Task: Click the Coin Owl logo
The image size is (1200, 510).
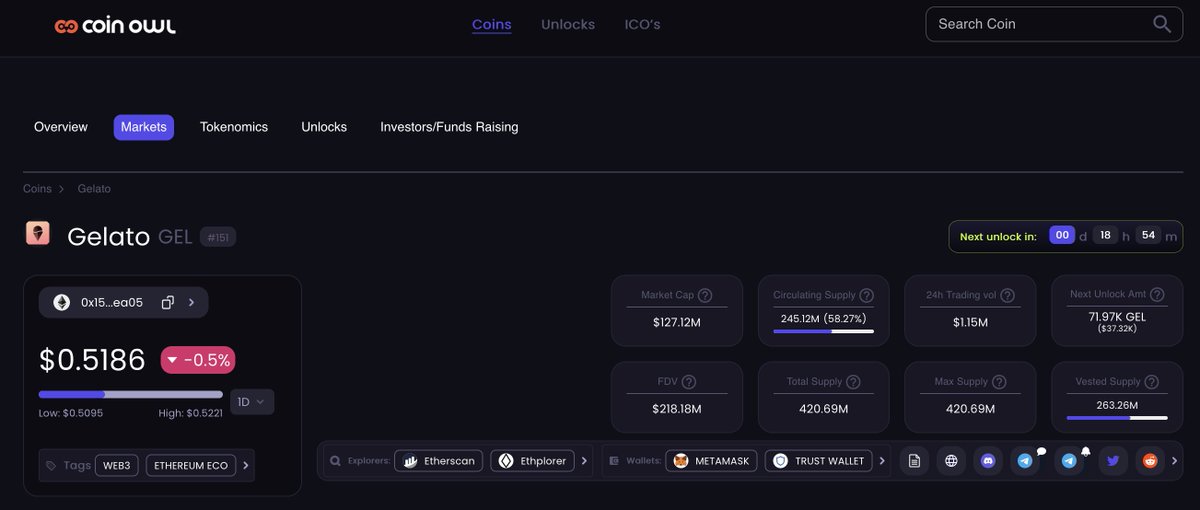Action: point(115,26)
